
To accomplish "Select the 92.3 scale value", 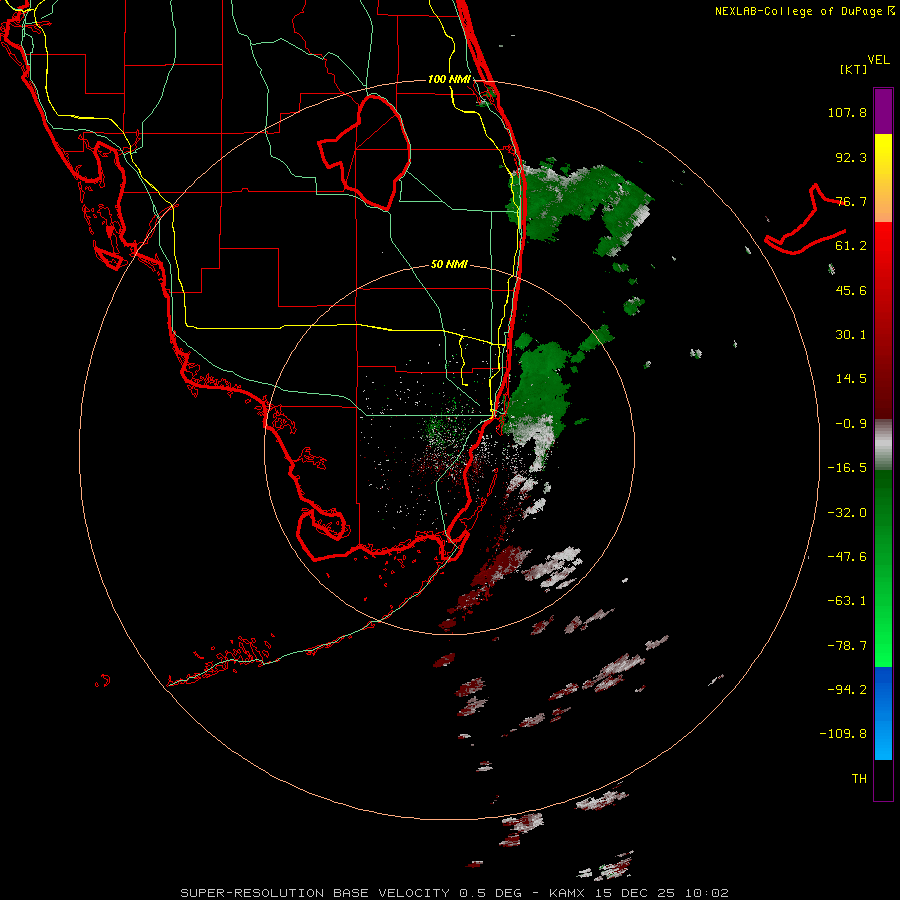I will point(851,157).
